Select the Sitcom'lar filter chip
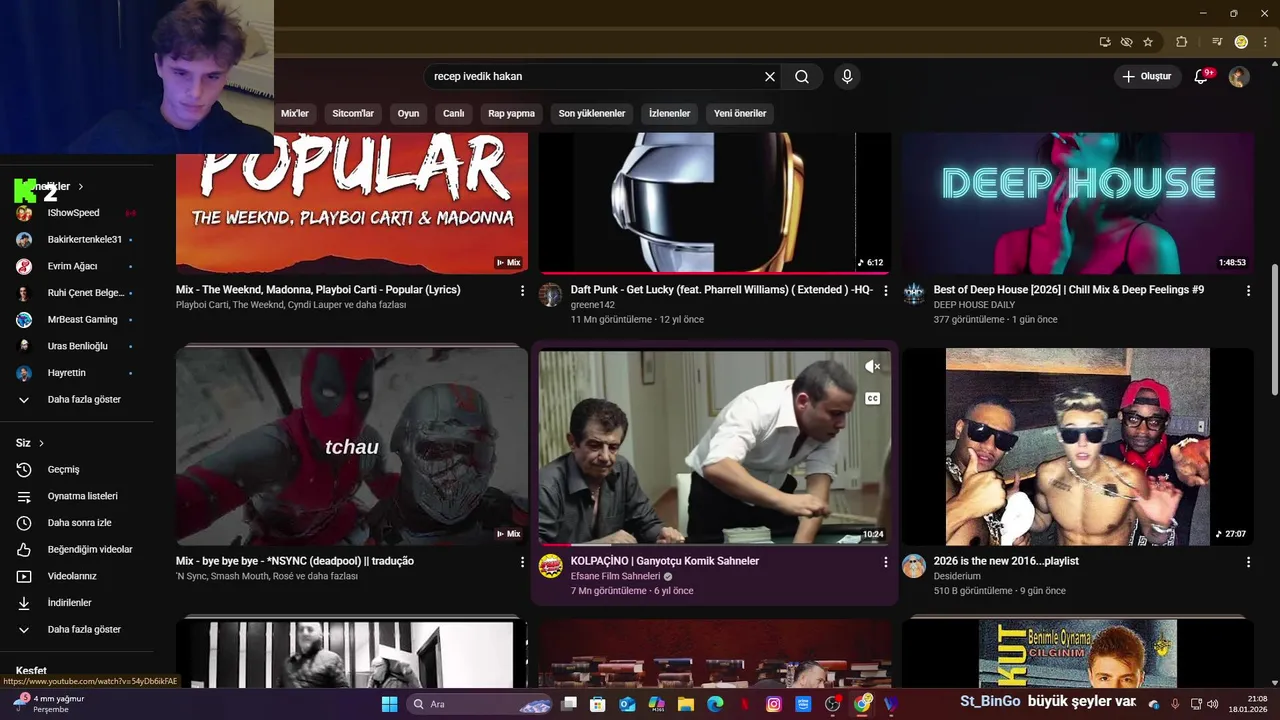This screenshot has height=720, width=1280. [x=353, y=113]
